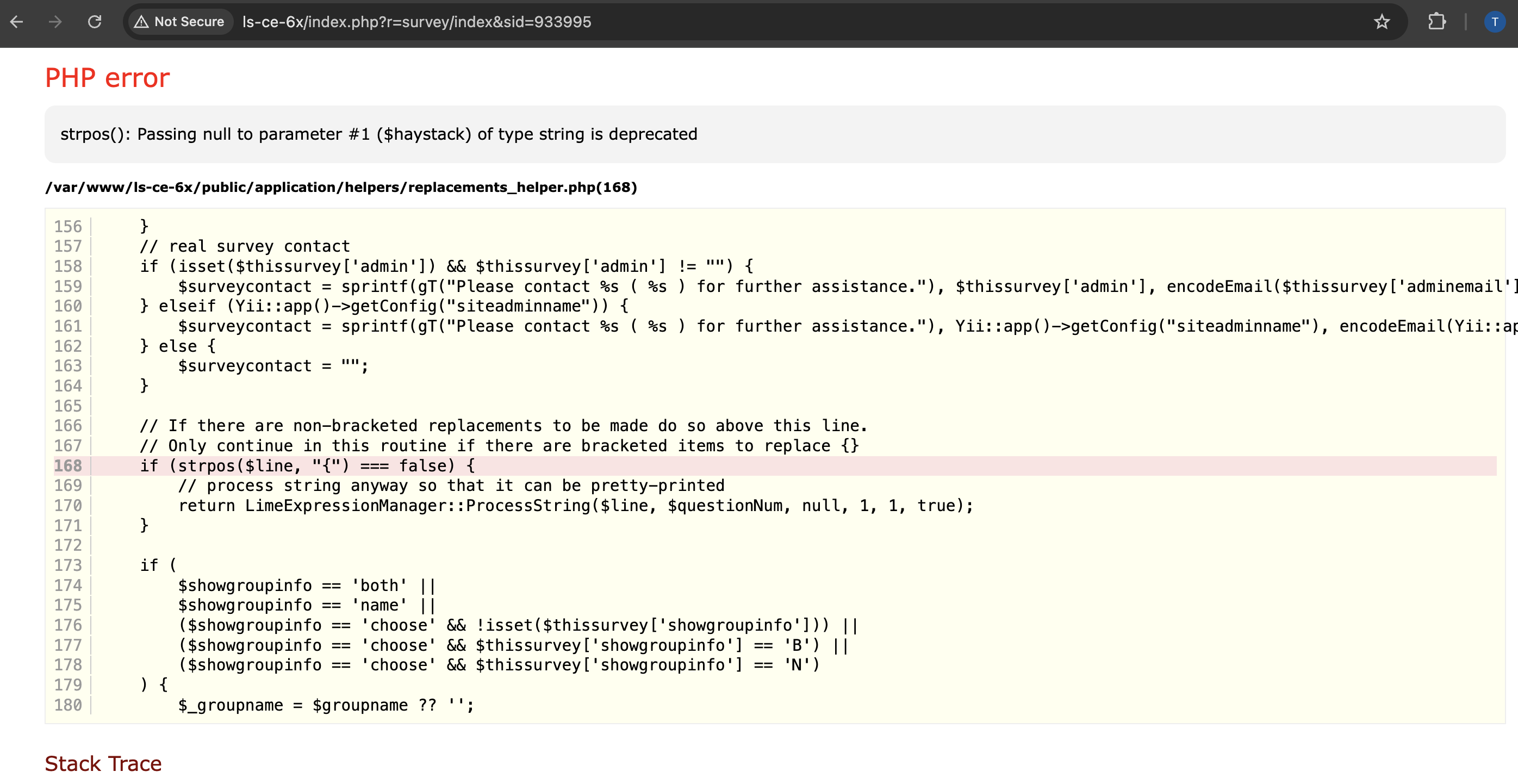Click line number 168 in gutter
This screenshot has width=1518, height=784.
click(x=68, y=466)
